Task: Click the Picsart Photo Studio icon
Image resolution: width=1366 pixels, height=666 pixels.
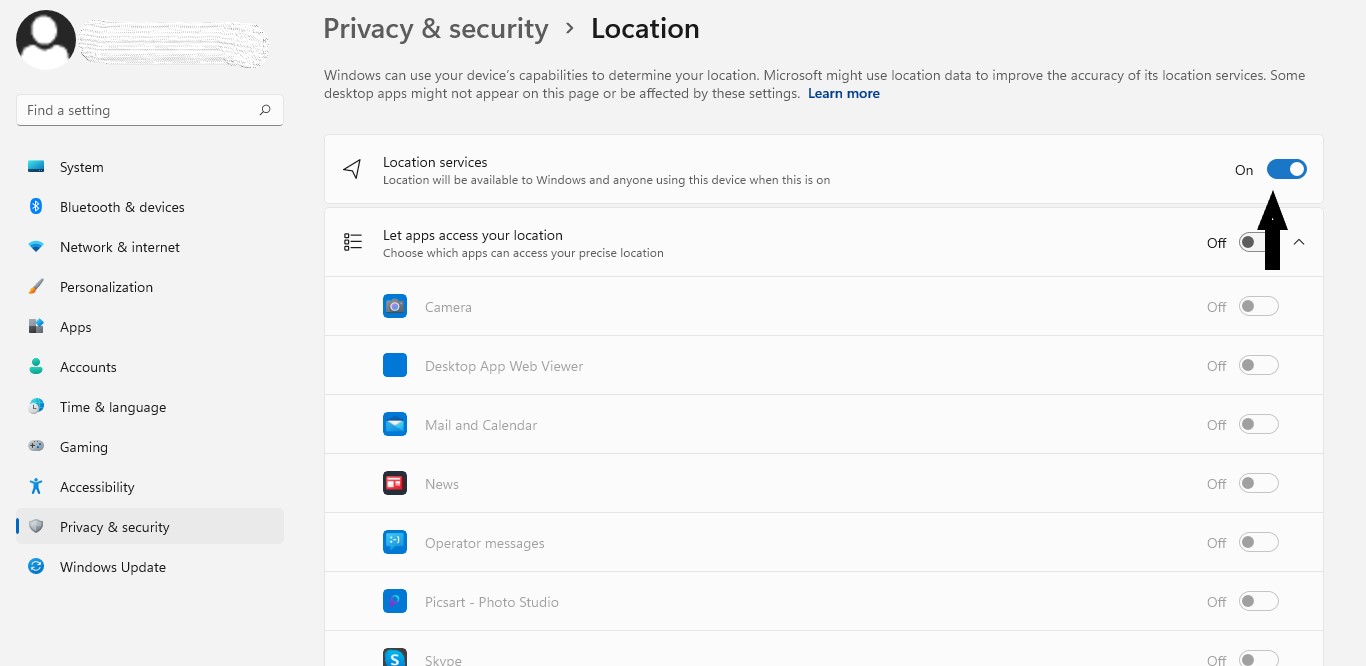Action: [395, 602]
